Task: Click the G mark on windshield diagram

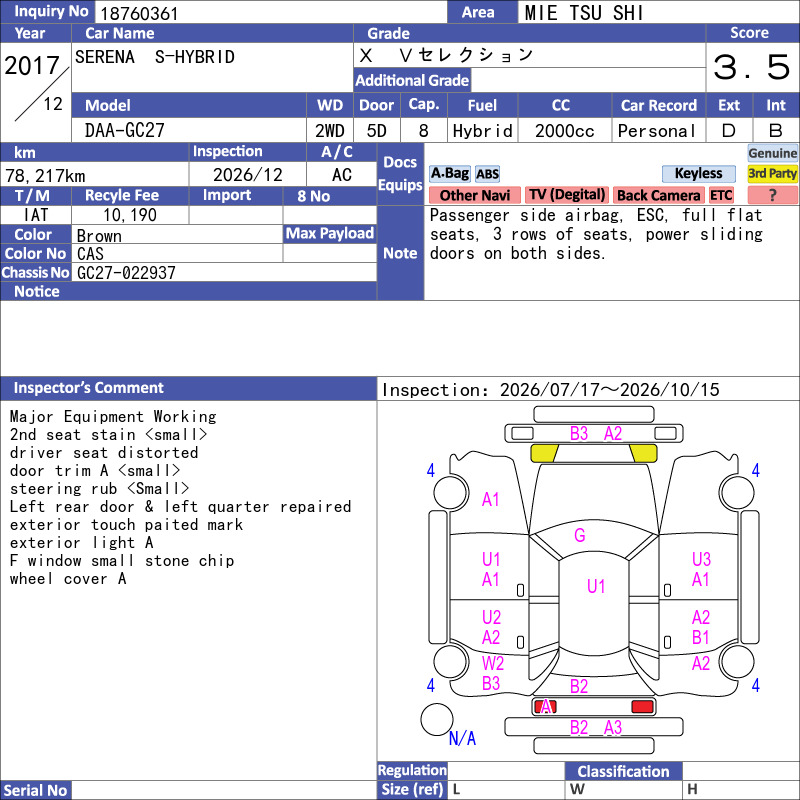Action: pos(580,535)
